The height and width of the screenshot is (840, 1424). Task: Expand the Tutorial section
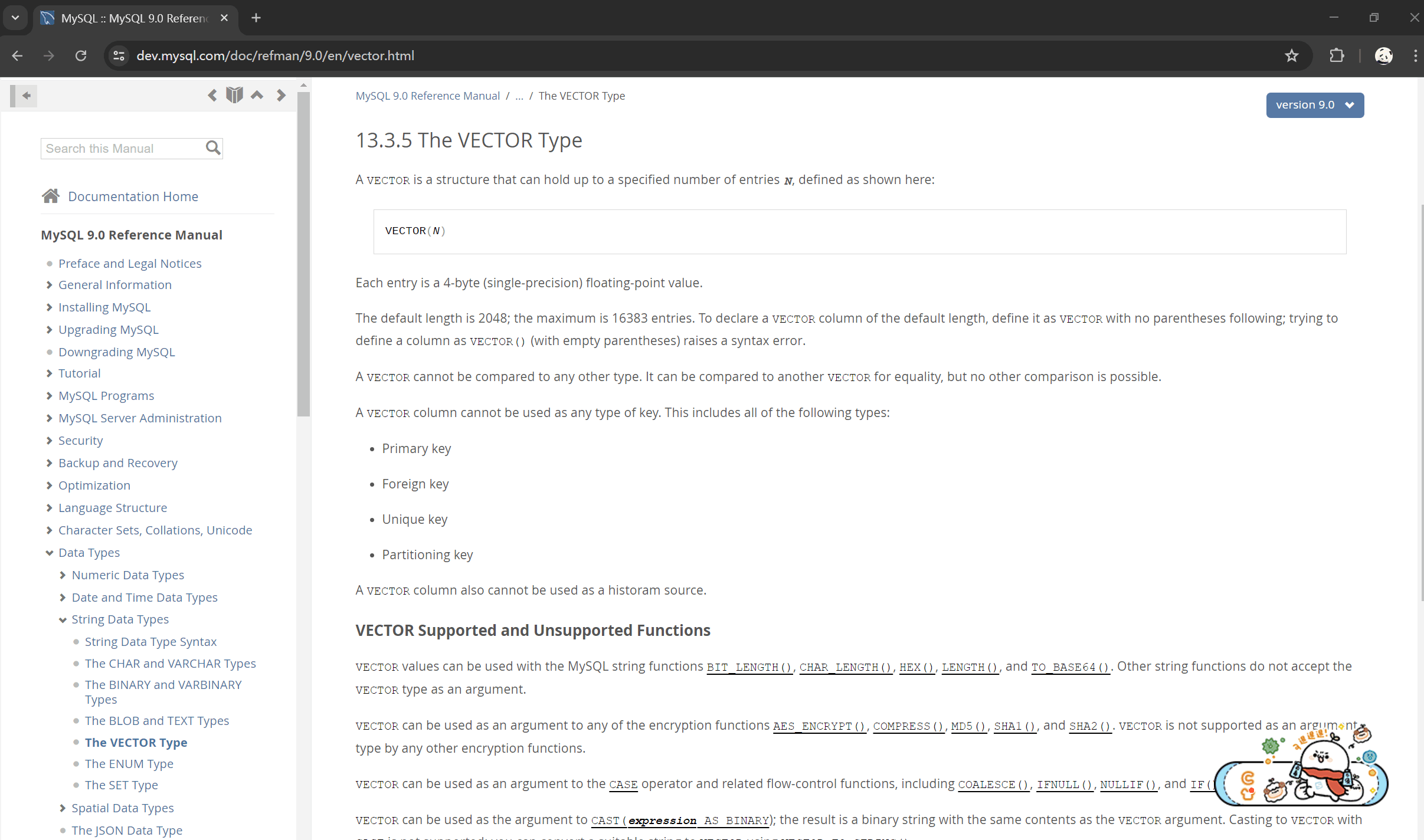50,373
